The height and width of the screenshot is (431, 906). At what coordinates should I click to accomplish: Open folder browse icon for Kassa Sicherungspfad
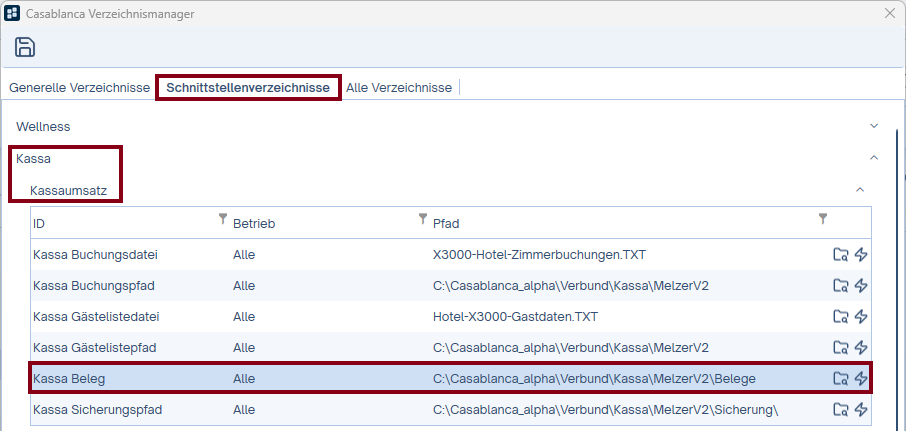841,410
